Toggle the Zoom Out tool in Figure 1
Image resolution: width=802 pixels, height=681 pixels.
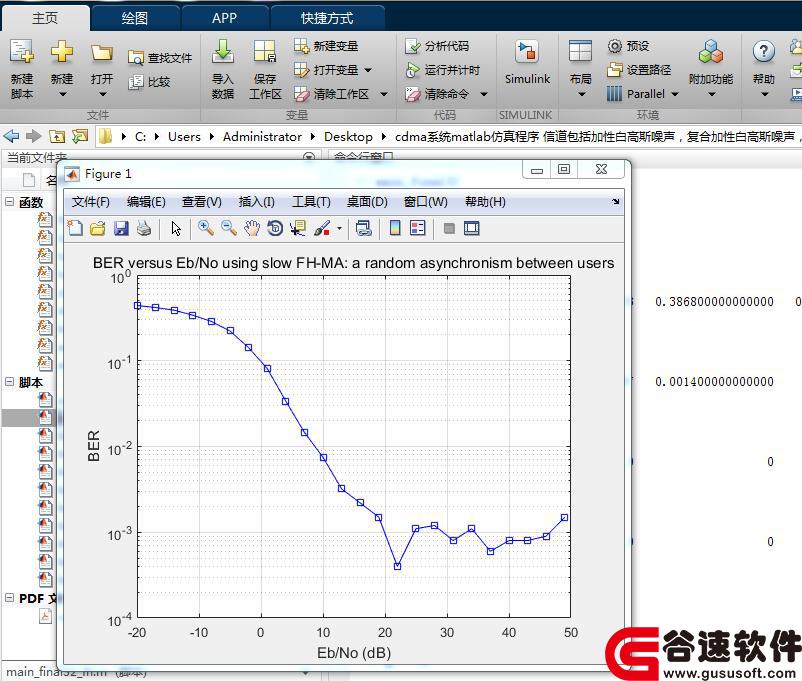pos(229,228)
